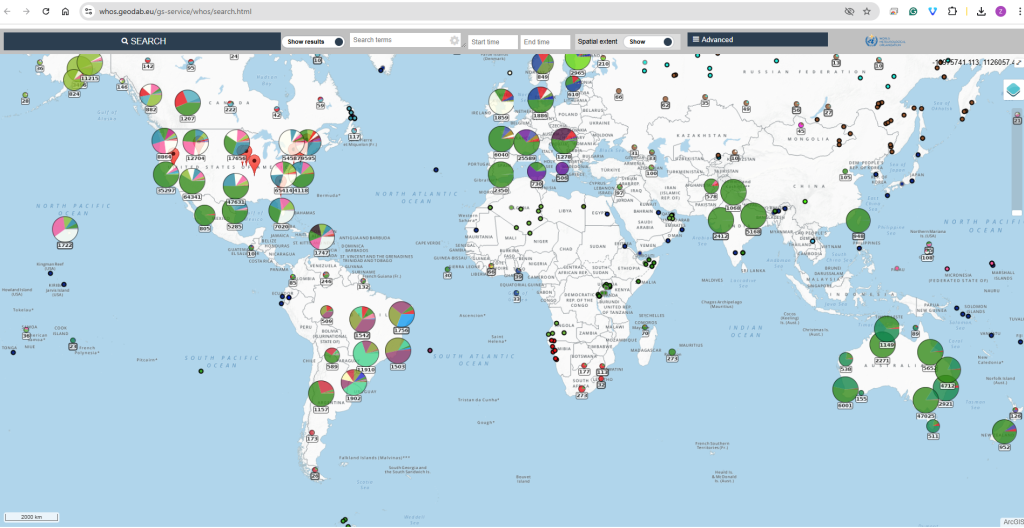
Task: Toggle the Spatial extent Show switch
Action: 666,41
